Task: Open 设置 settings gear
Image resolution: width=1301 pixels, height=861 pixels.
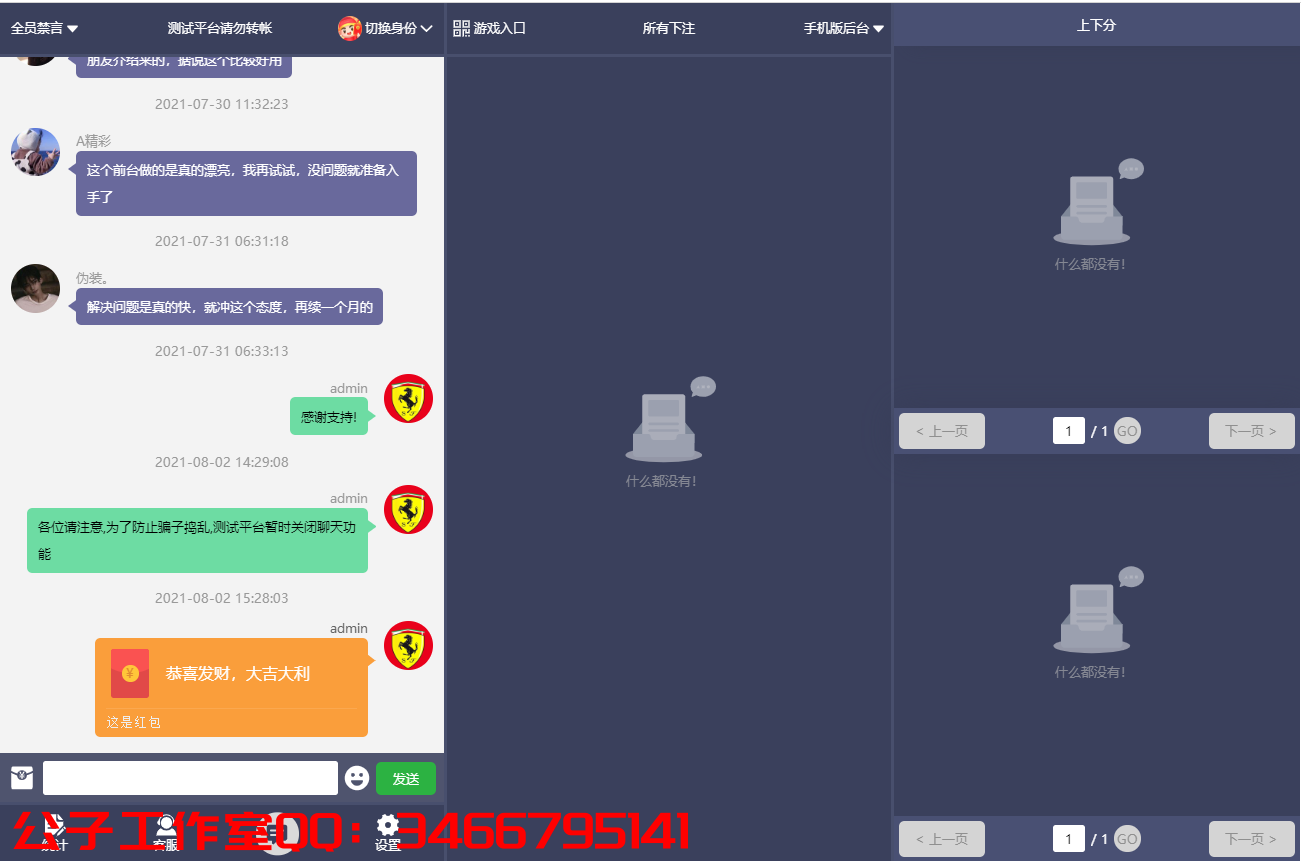Action: click(x=388, y=833)
